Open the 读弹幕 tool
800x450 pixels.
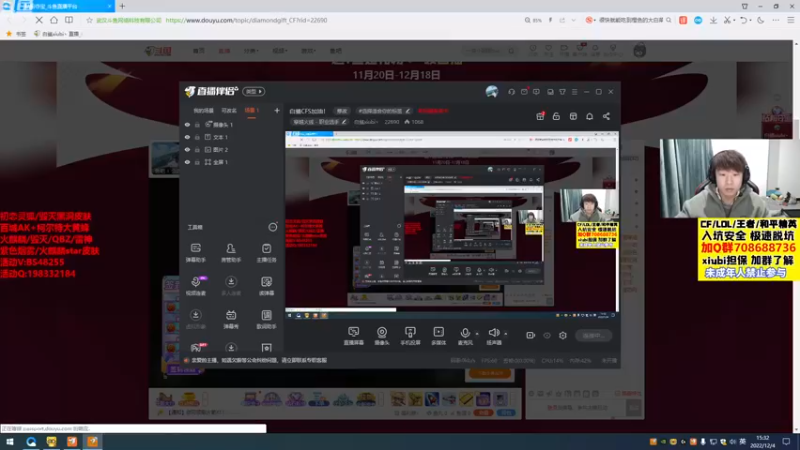pos(266,286)
